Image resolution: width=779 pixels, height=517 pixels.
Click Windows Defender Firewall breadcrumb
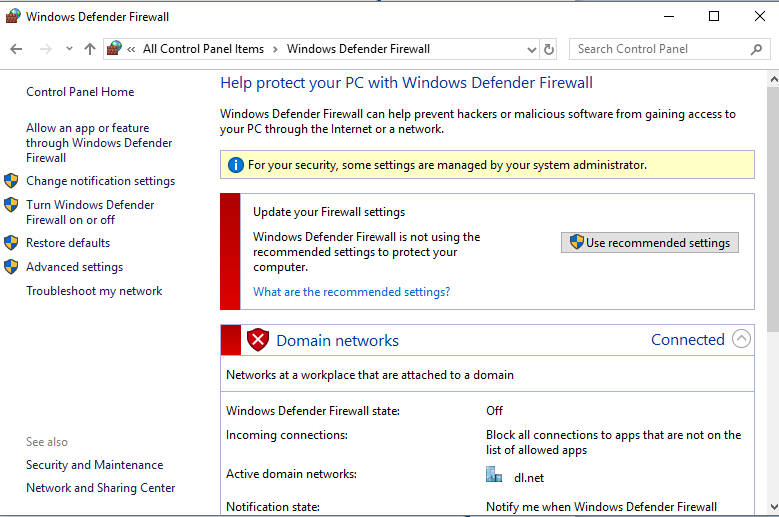[x=358, y=49]
